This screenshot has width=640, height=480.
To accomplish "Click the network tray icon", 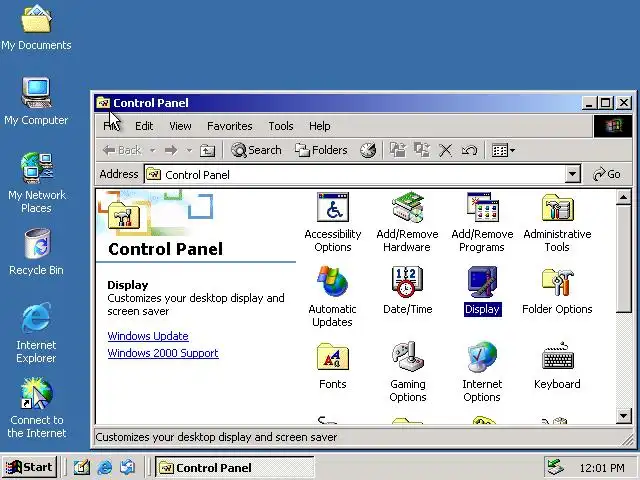I will [x=556, y=467].
